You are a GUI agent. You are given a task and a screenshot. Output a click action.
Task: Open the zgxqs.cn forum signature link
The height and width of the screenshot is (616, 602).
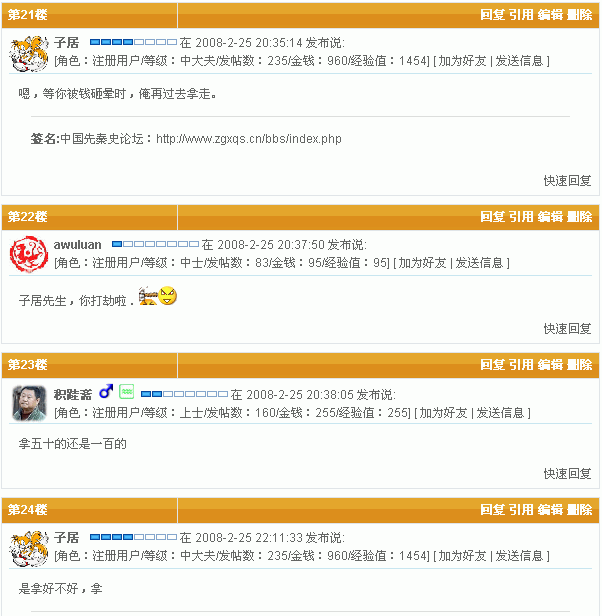click(249, 139)
